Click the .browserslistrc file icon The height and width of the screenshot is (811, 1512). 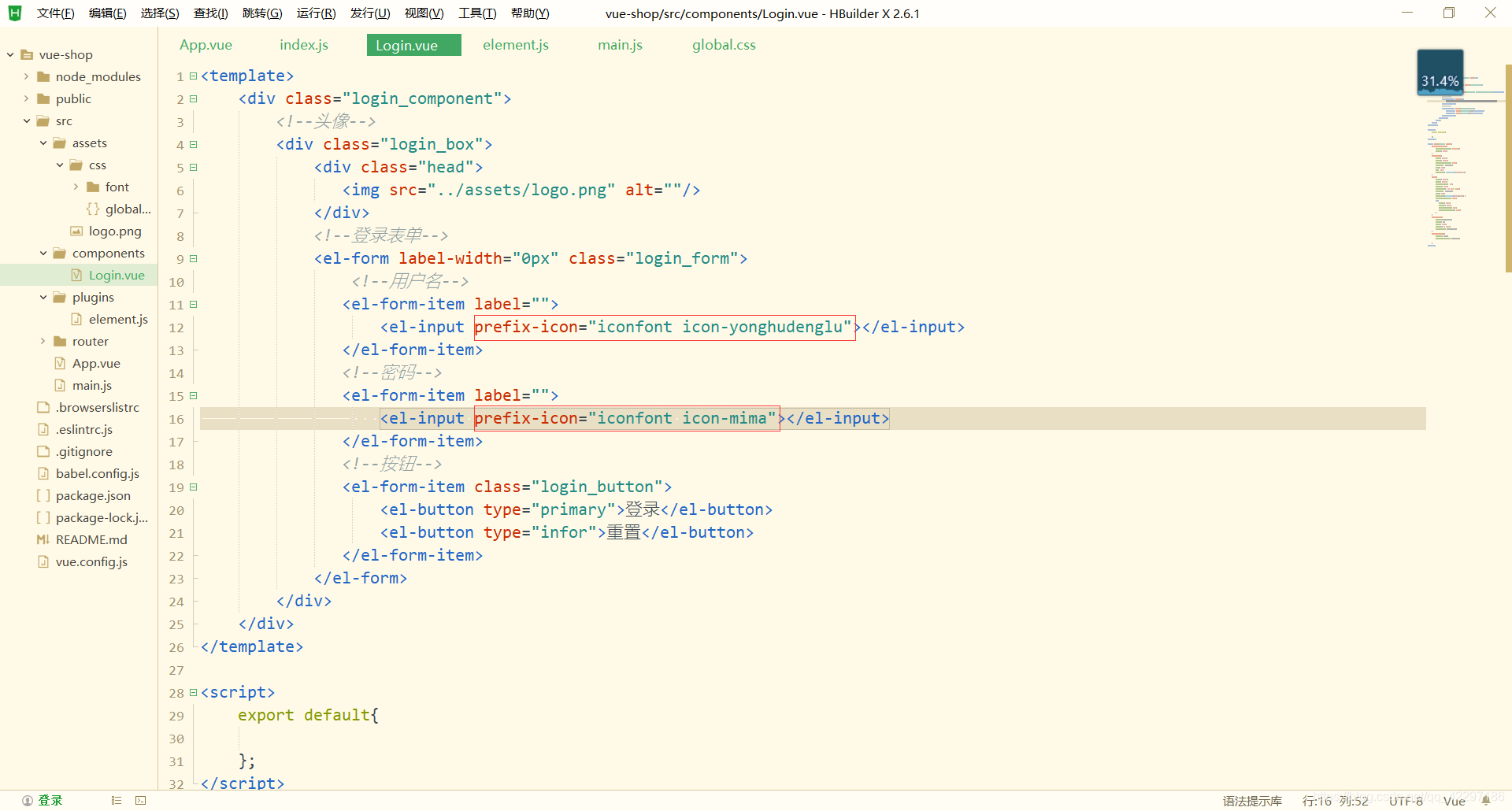coord(43,407)
